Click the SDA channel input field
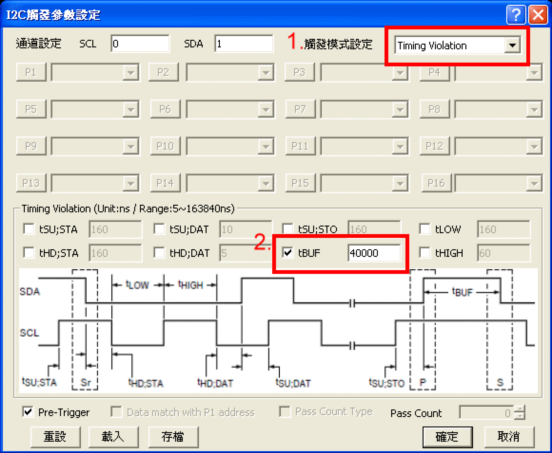552x453 pixels. (x=244, y=44)
